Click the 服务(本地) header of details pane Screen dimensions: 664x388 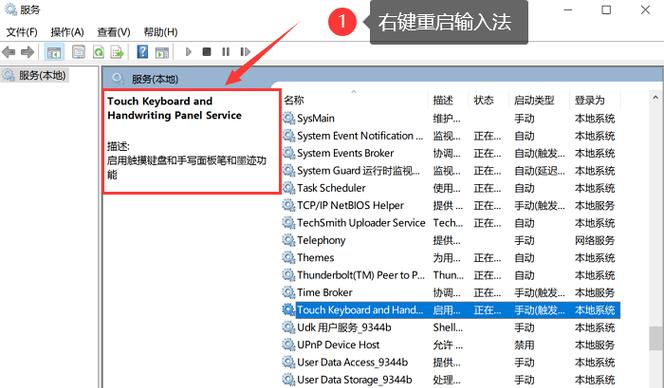[x=155, y=79]
